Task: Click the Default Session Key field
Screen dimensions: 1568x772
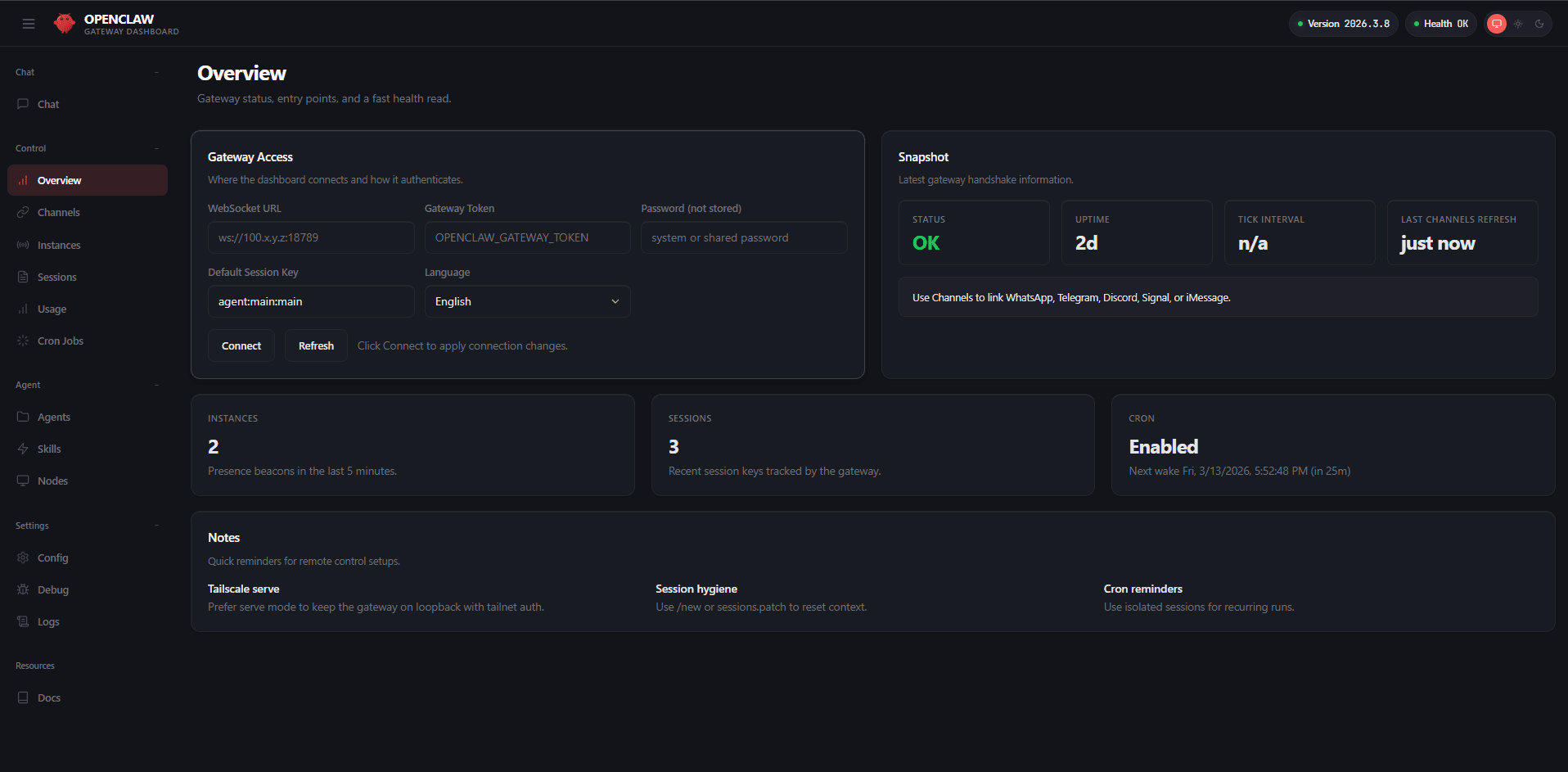Action: tap(311, 301)
